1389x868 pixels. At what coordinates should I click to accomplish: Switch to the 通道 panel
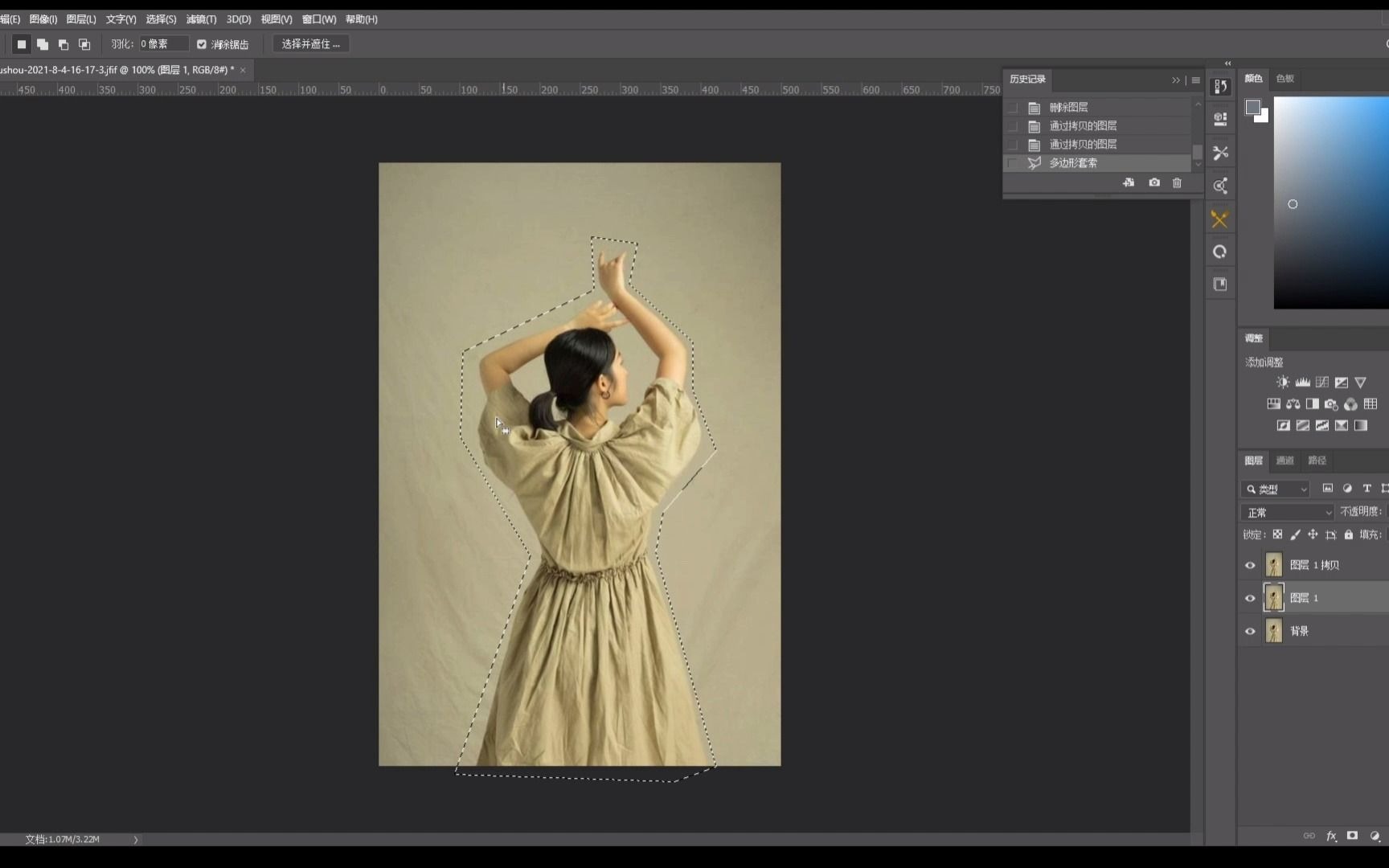1284,460
